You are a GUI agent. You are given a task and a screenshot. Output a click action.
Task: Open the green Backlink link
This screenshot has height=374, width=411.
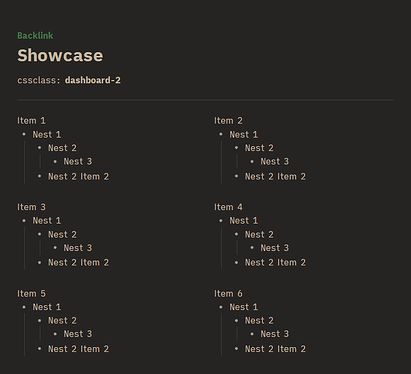click(35, 36)
